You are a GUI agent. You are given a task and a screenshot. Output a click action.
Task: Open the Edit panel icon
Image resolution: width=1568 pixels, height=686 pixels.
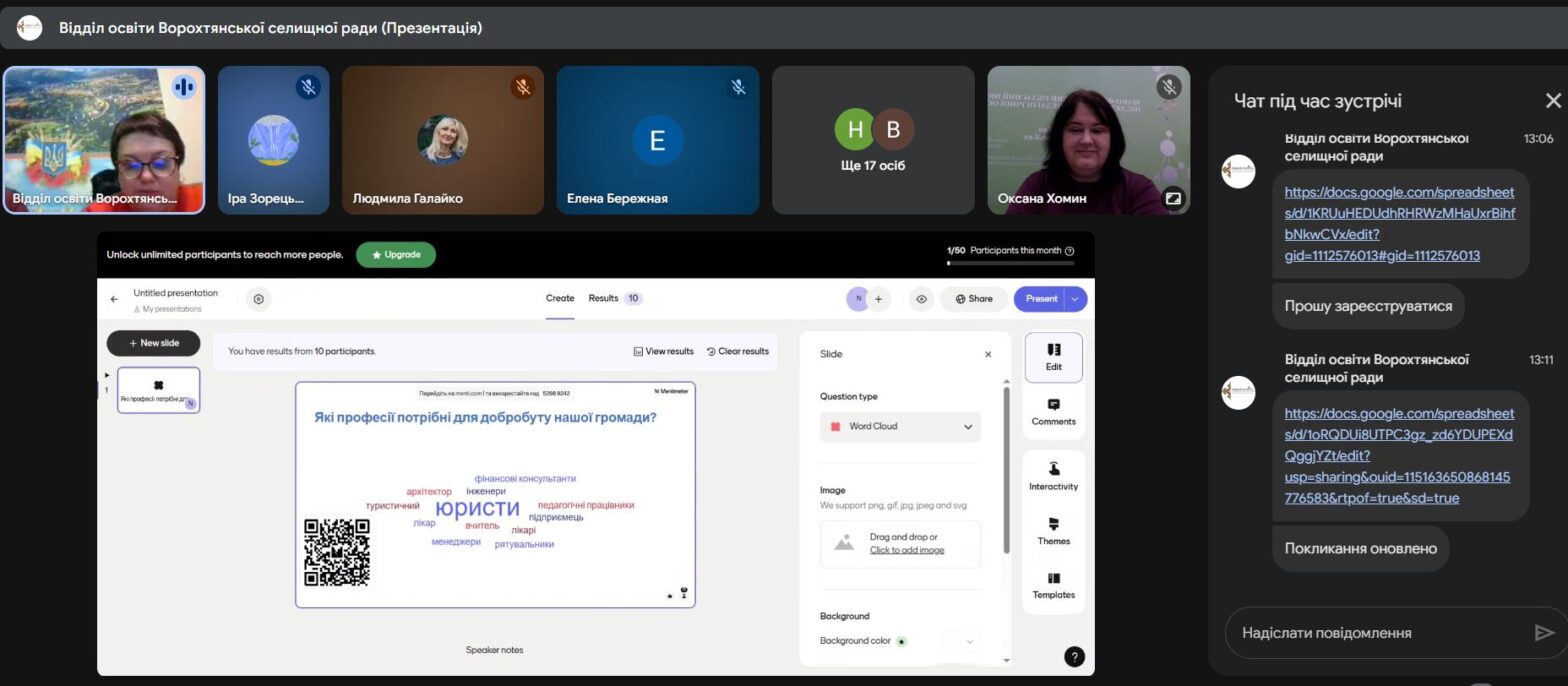(1053, 357)
